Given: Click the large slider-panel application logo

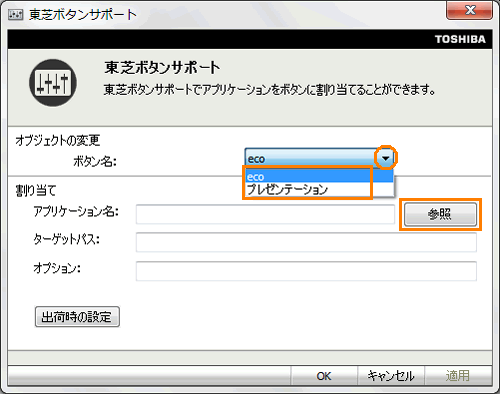Looking at the screenshot, I should (53, 83).
